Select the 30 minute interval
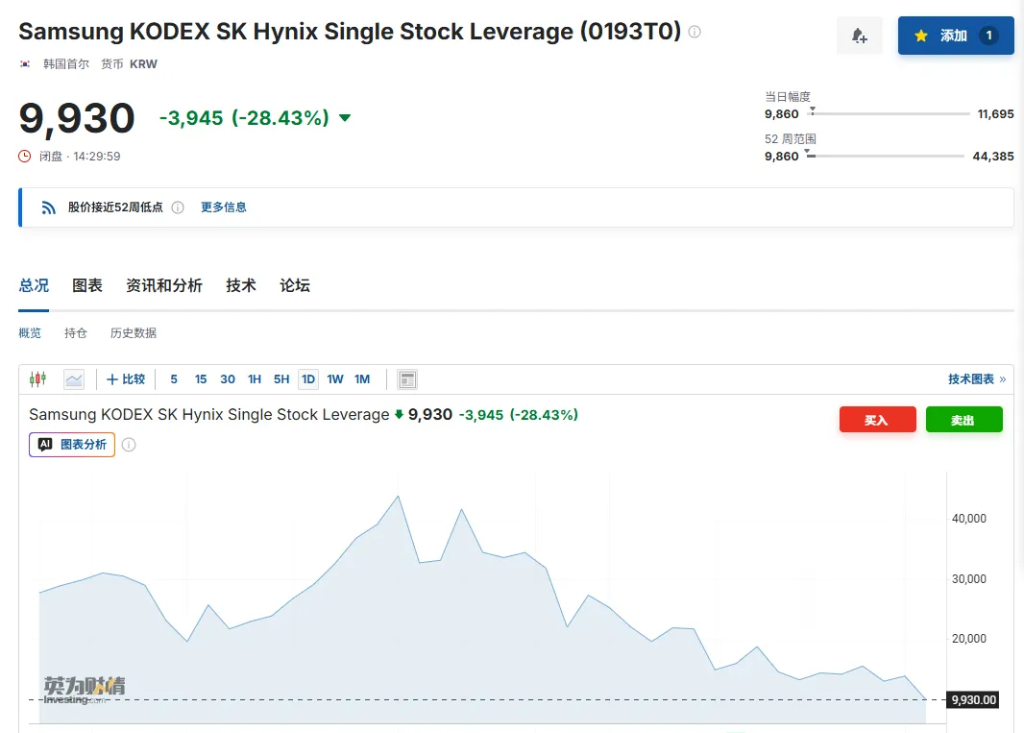Image resolution: width=1024 pixels, height=733 pixels. pyautogui.click(x=227, y=379)
